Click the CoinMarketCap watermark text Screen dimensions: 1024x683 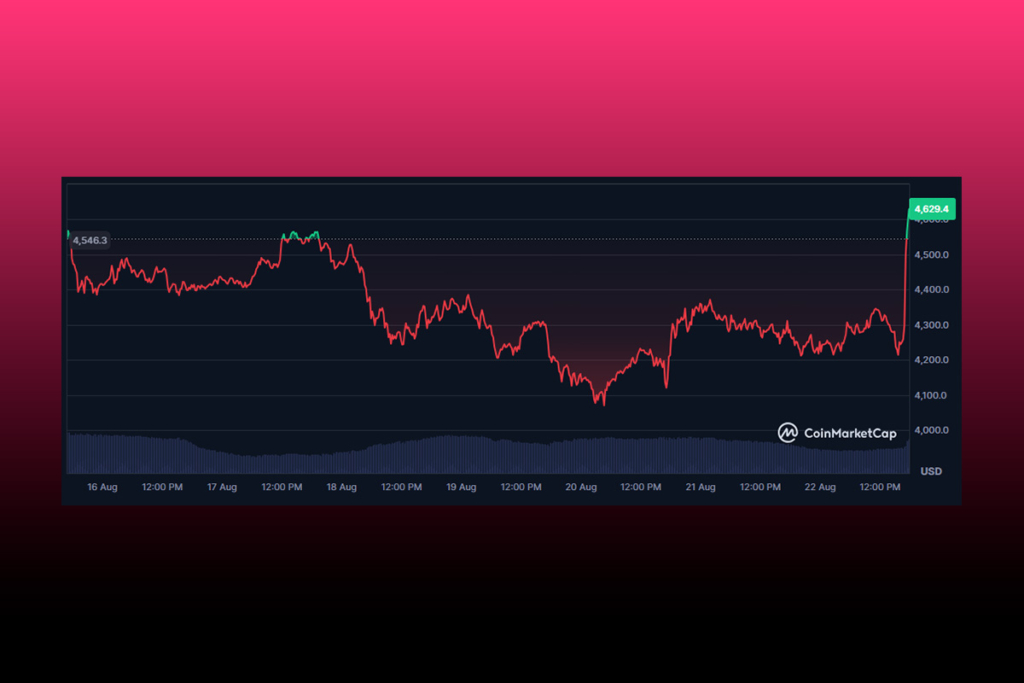(x=849, y=433)
